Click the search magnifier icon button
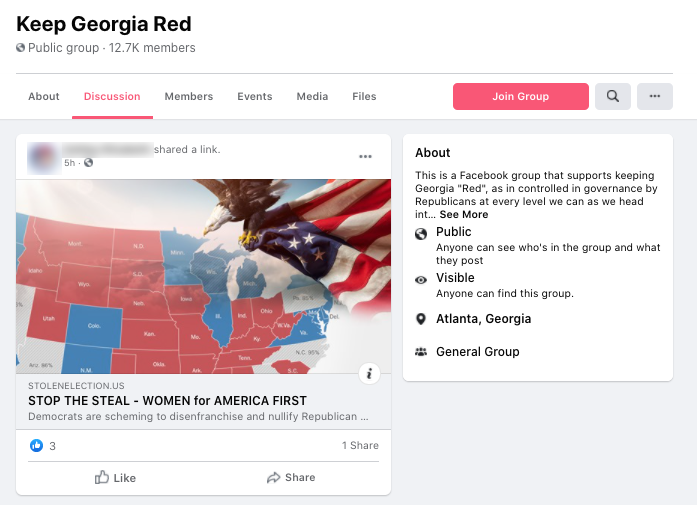This screenshot has width=697, height=505. pyautogui.click(x=613, y=97)
